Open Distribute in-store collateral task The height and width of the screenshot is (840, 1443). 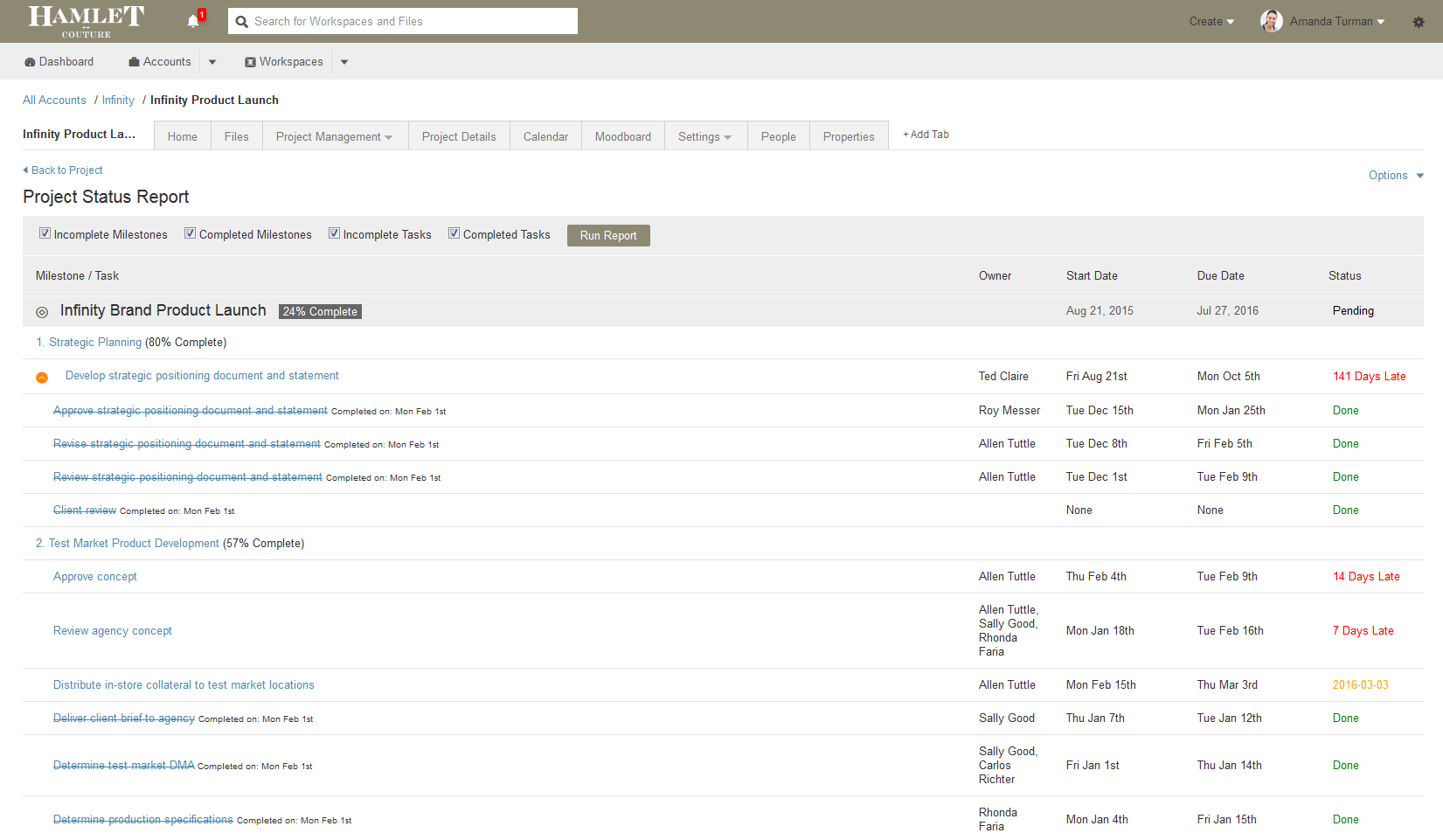pyautogui.click(x=184, y=685)
